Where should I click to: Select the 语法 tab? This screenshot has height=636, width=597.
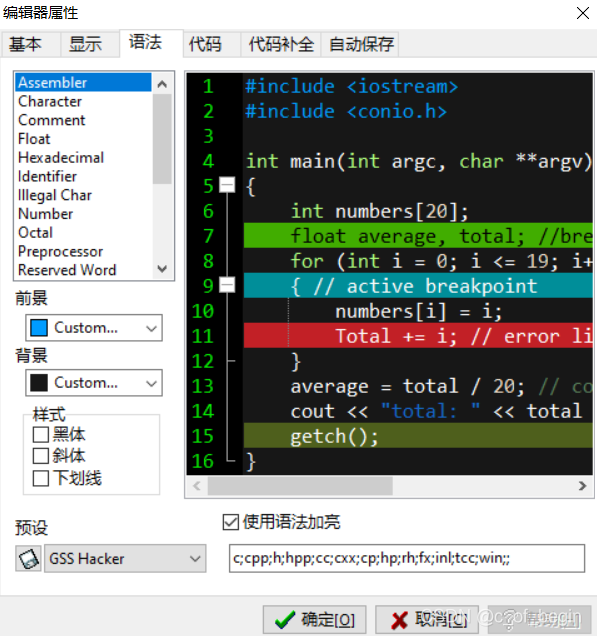point(151,43)
